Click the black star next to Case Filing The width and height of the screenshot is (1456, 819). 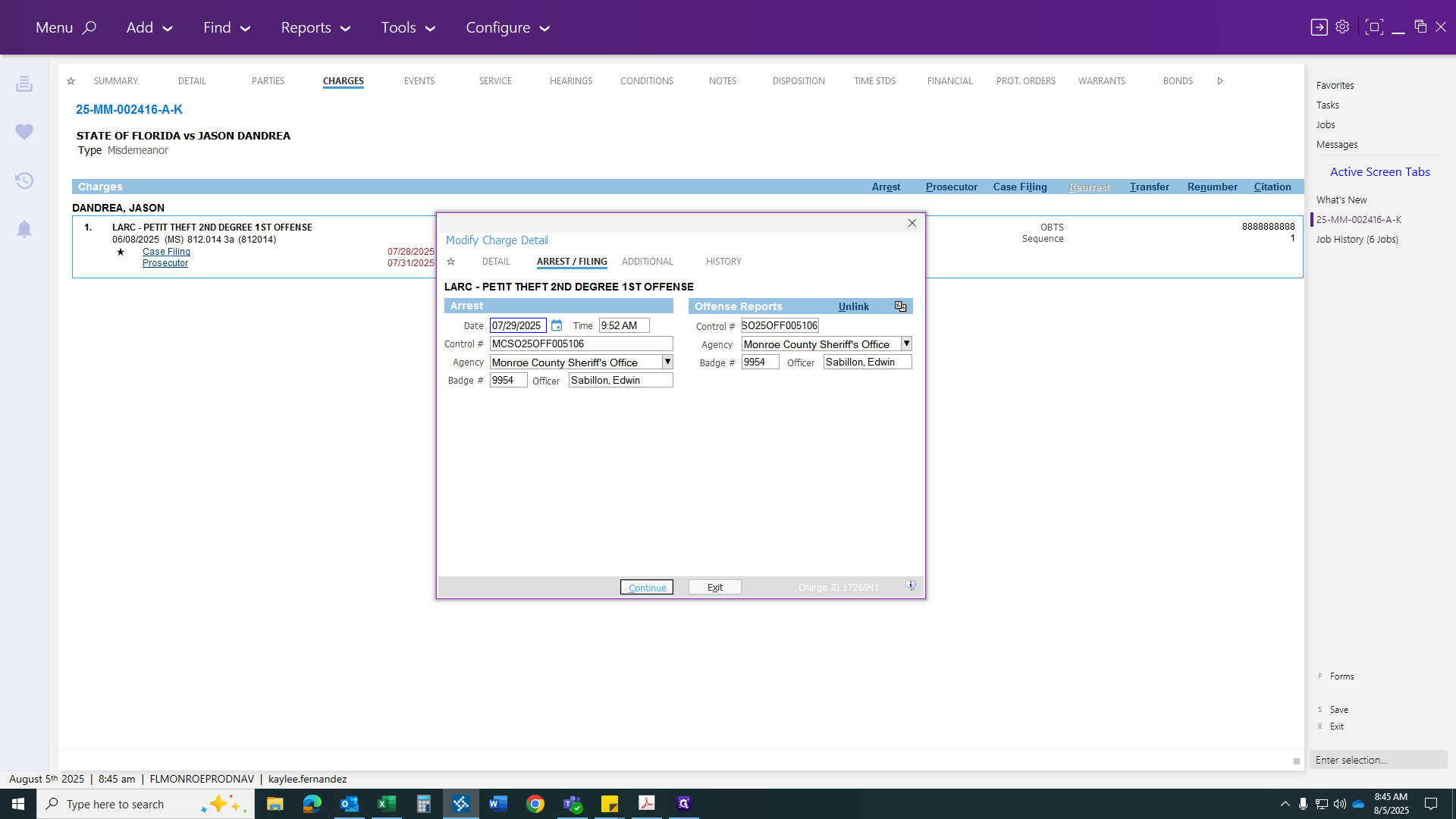(121, 252)
